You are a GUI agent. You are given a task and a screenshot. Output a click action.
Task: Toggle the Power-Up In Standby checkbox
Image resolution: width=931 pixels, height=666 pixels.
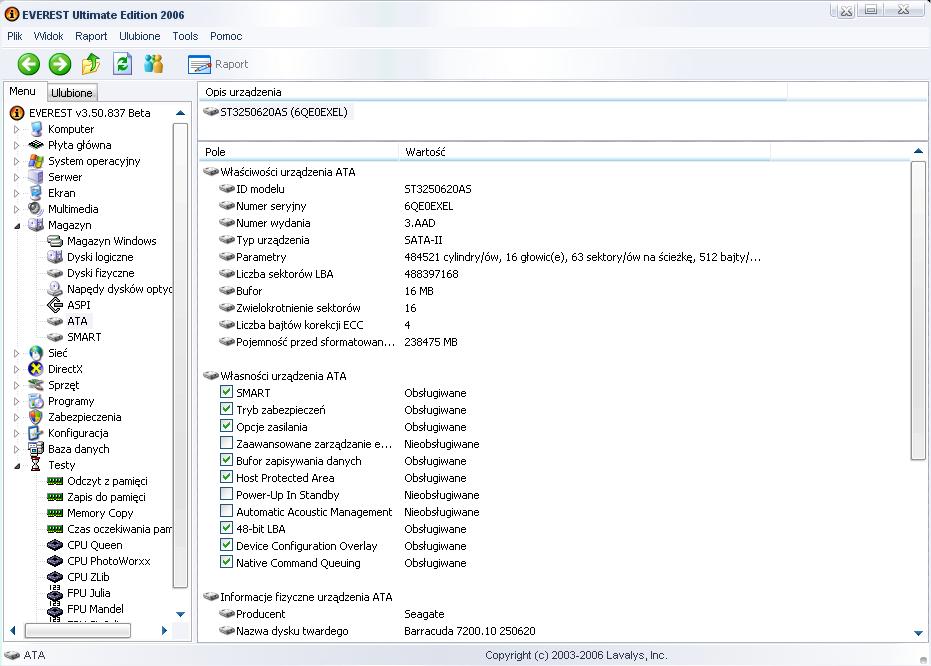[x=226, y=494]
